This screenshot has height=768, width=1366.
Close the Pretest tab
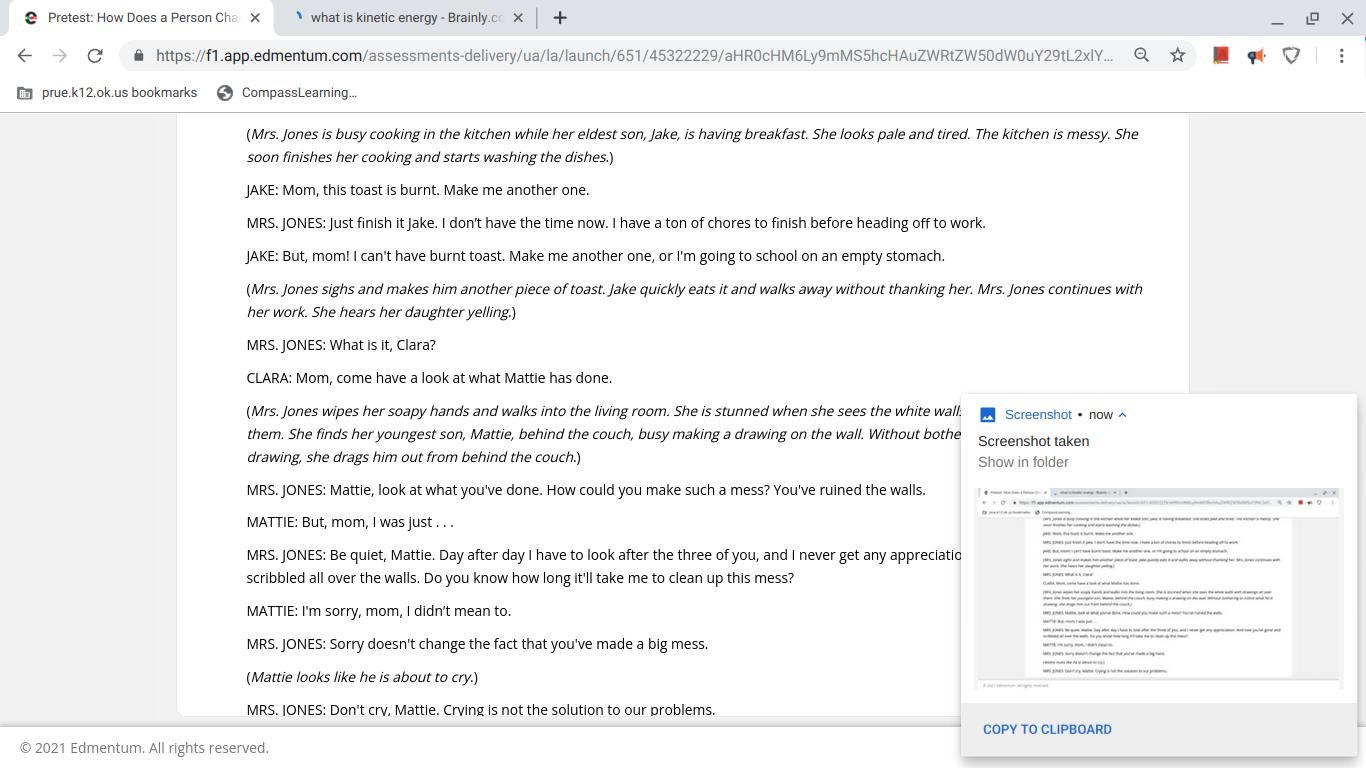click(254, 18)
